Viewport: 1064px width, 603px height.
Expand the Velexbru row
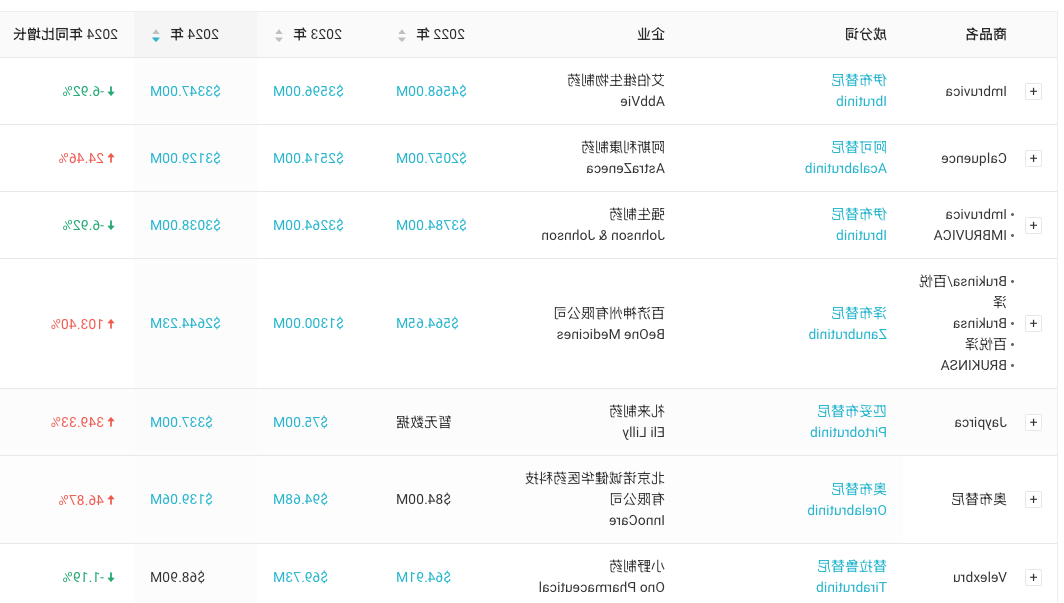tap(1033, 578)
